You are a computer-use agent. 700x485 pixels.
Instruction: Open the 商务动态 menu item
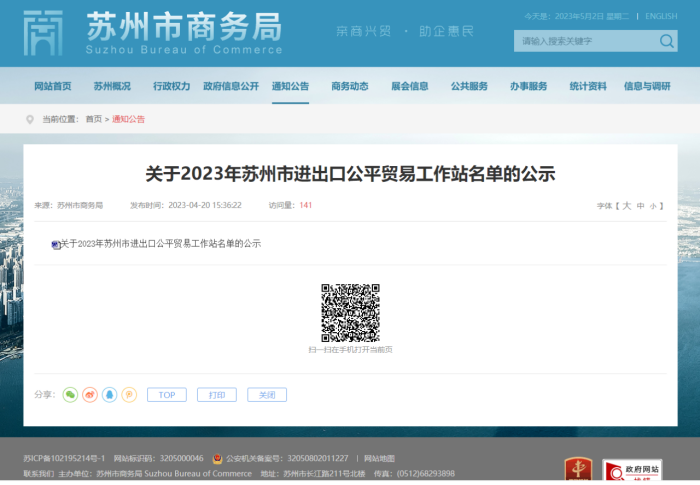click(x=350, y=86)
